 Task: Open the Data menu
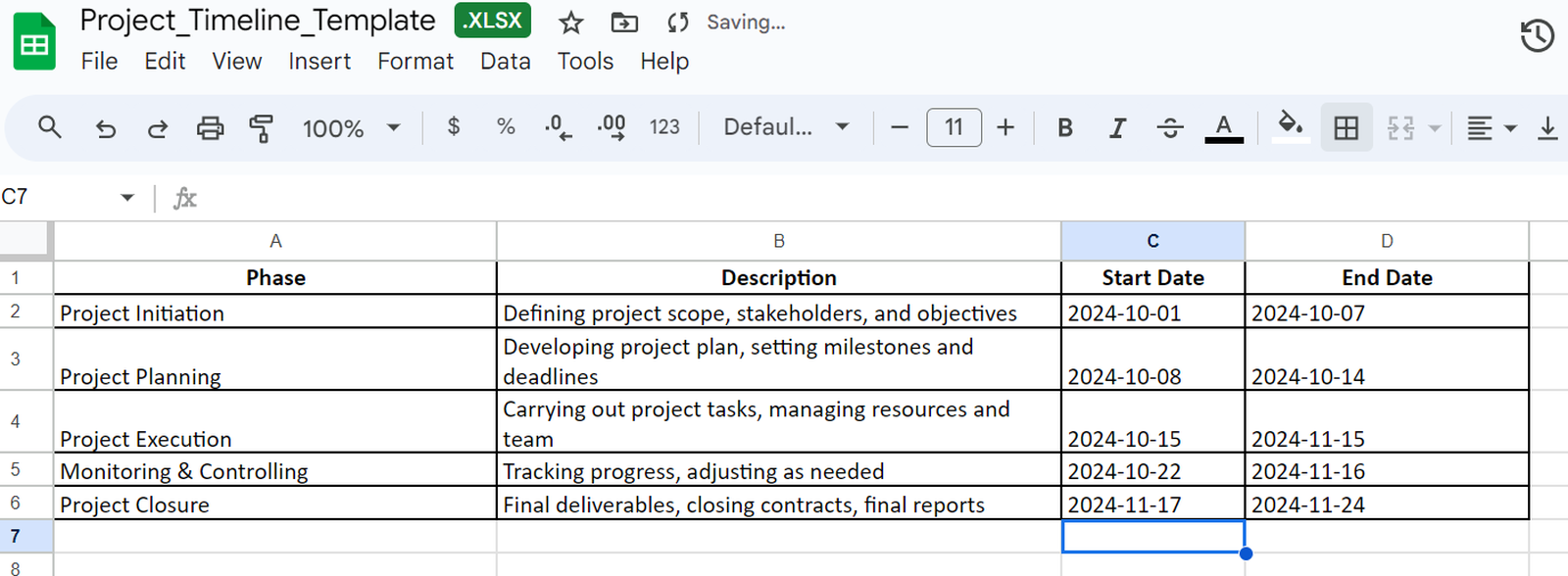click(505, 62)
